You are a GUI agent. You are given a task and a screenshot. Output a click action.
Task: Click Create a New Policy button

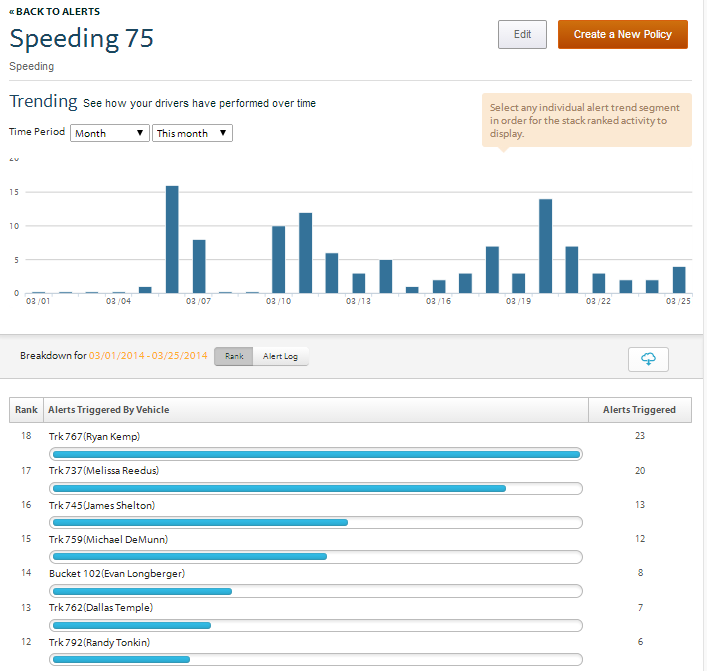click(622, 34)
